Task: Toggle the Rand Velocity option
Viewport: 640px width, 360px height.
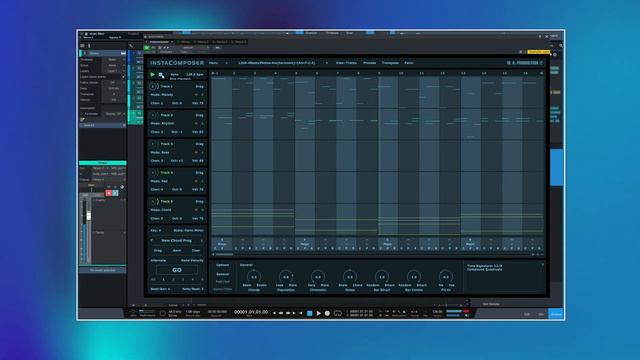Action: 192,260
